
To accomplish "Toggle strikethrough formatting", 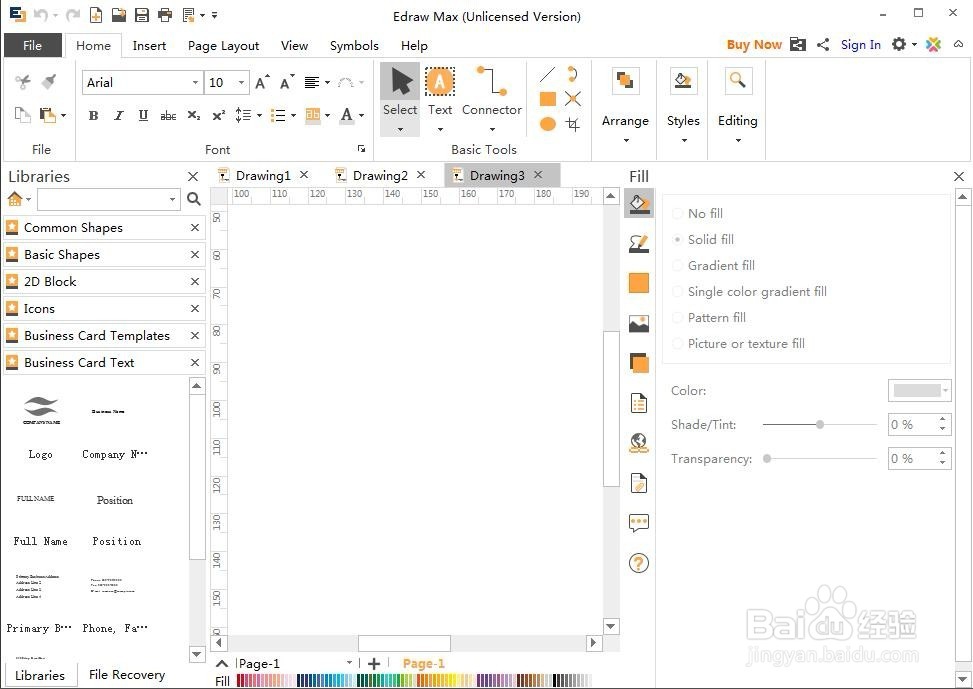I will [168, 115].
